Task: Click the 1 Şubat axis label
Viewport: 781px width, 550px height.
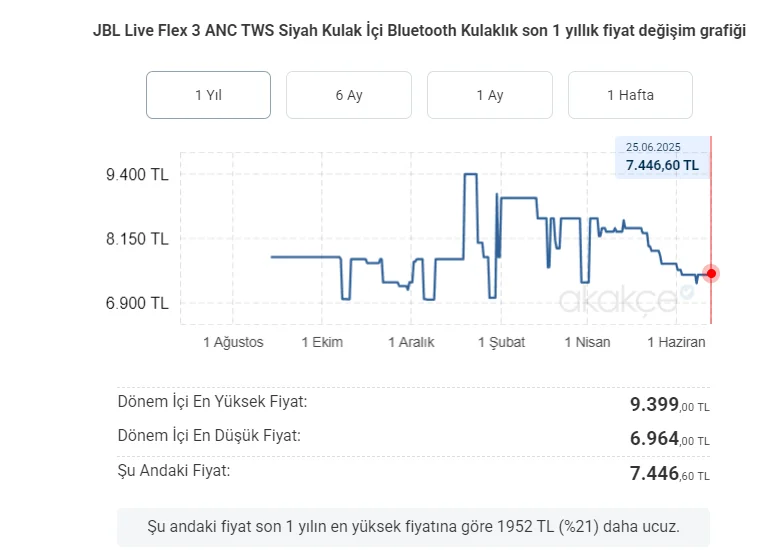Action: [x=502, y=342]
